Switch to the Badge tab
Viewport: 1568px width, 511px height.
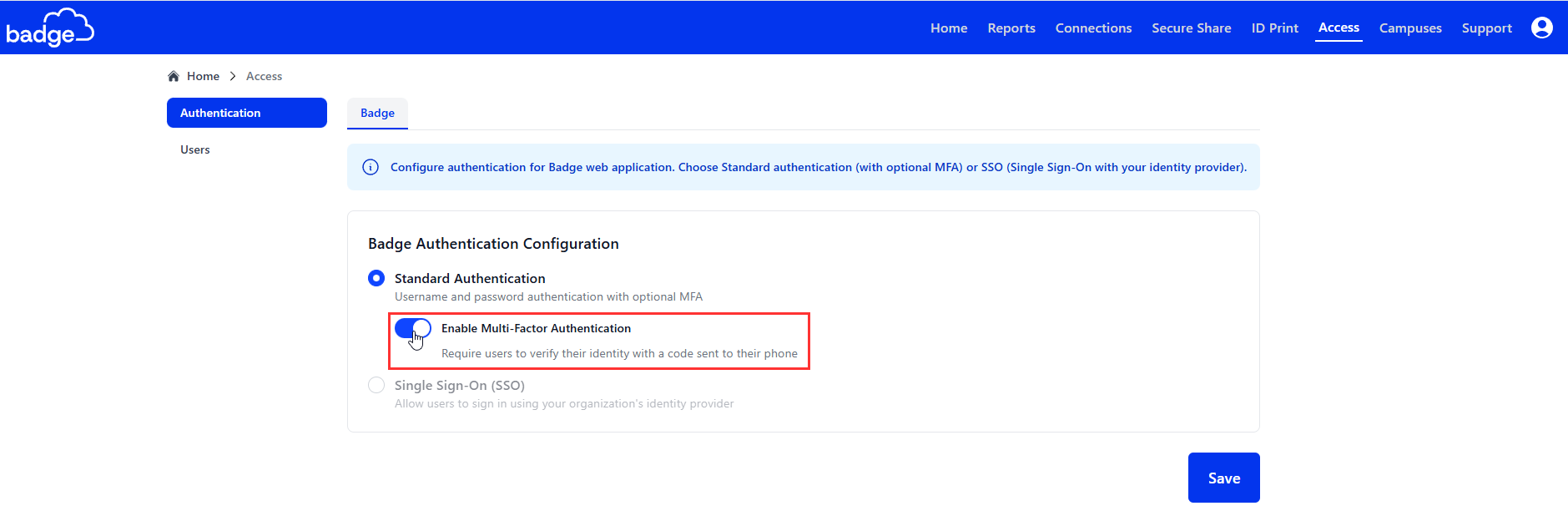[x=377, y=113]
